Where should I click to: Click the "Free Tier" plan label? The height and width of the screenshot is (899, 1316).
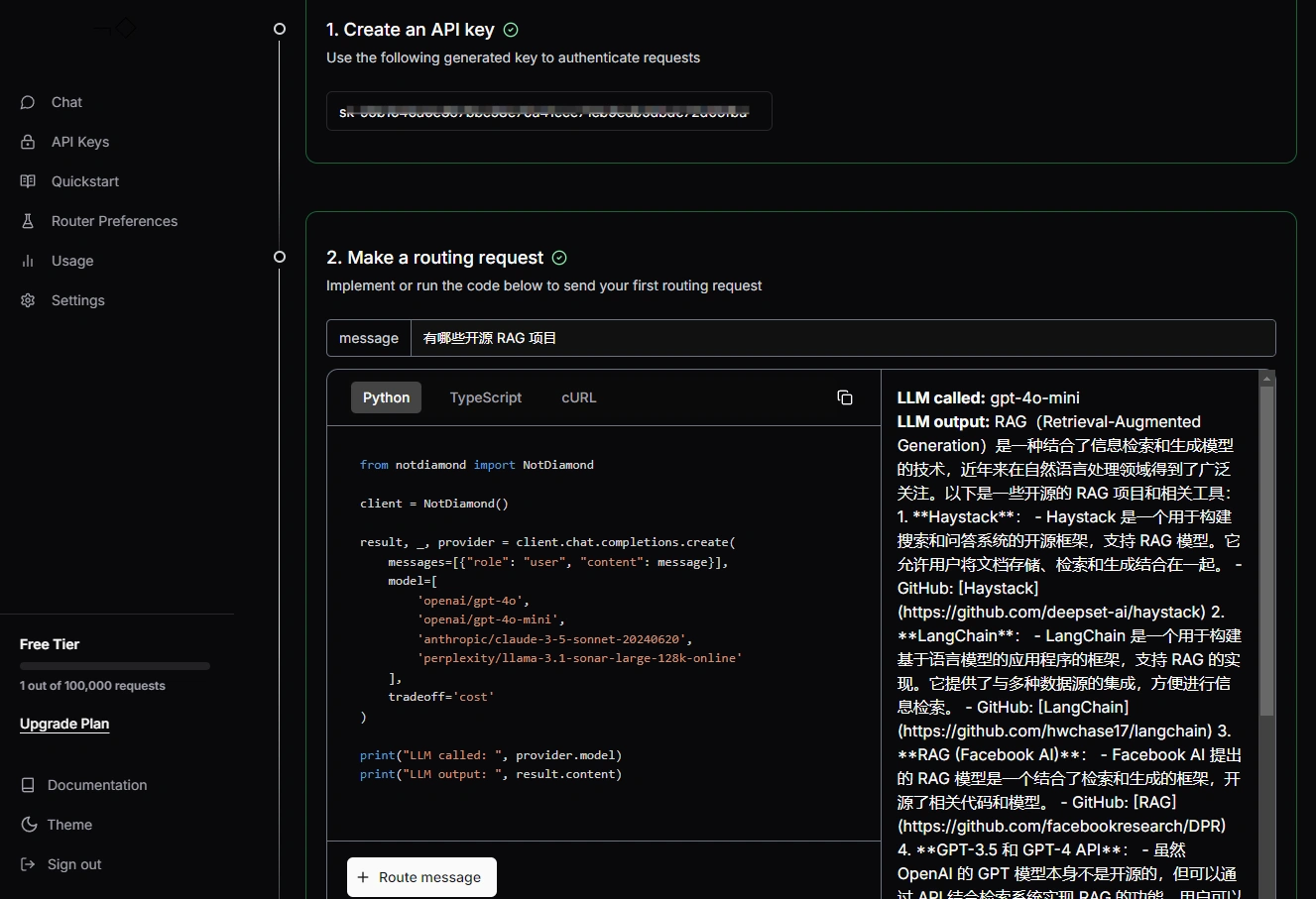[x=50, y=644]
